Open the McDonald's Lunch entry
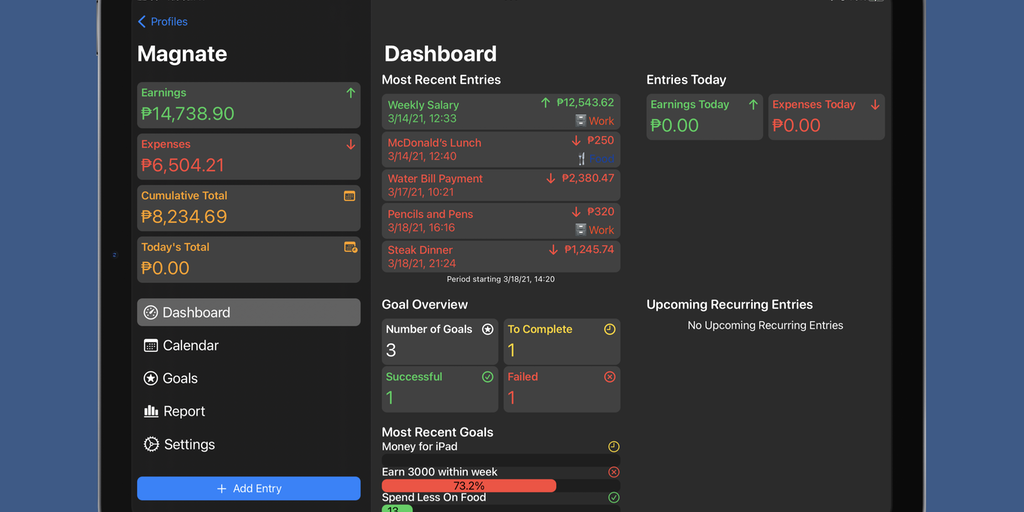This screenshot has width=1024, height=512. click(x=501, y=150)
